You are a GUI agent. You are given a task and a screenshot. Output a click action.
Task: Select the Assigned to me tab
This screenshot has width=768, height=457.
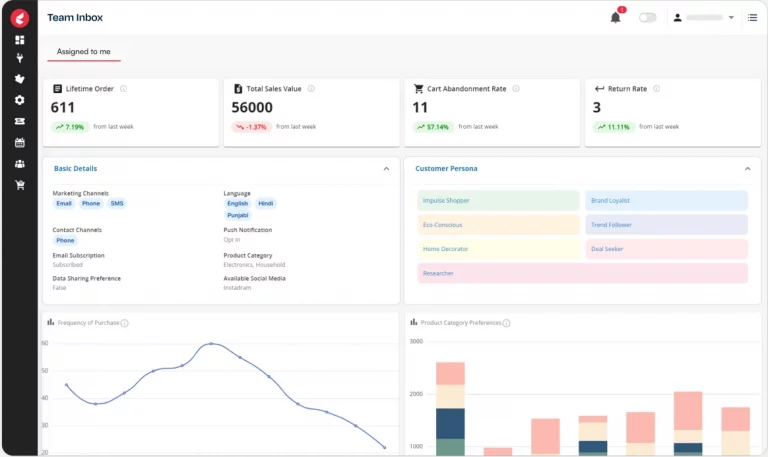[84, 51]
